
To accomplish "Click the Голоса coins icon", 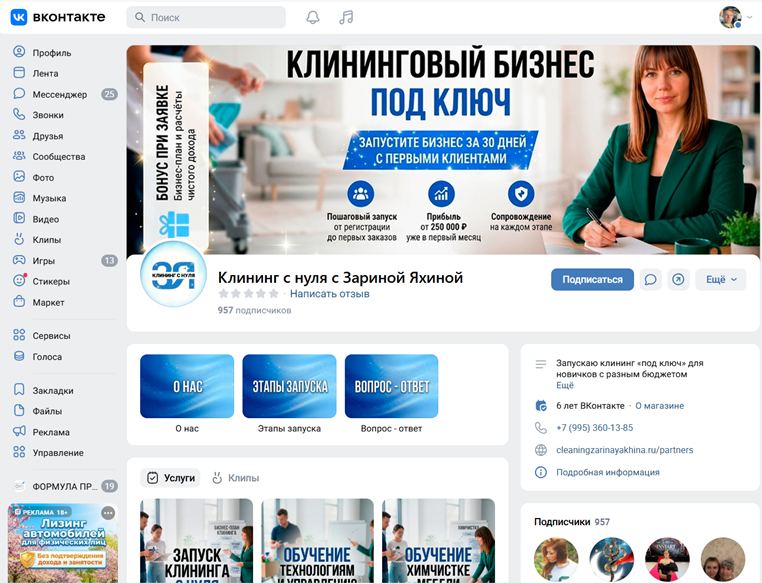I will (x=19, y=356).
